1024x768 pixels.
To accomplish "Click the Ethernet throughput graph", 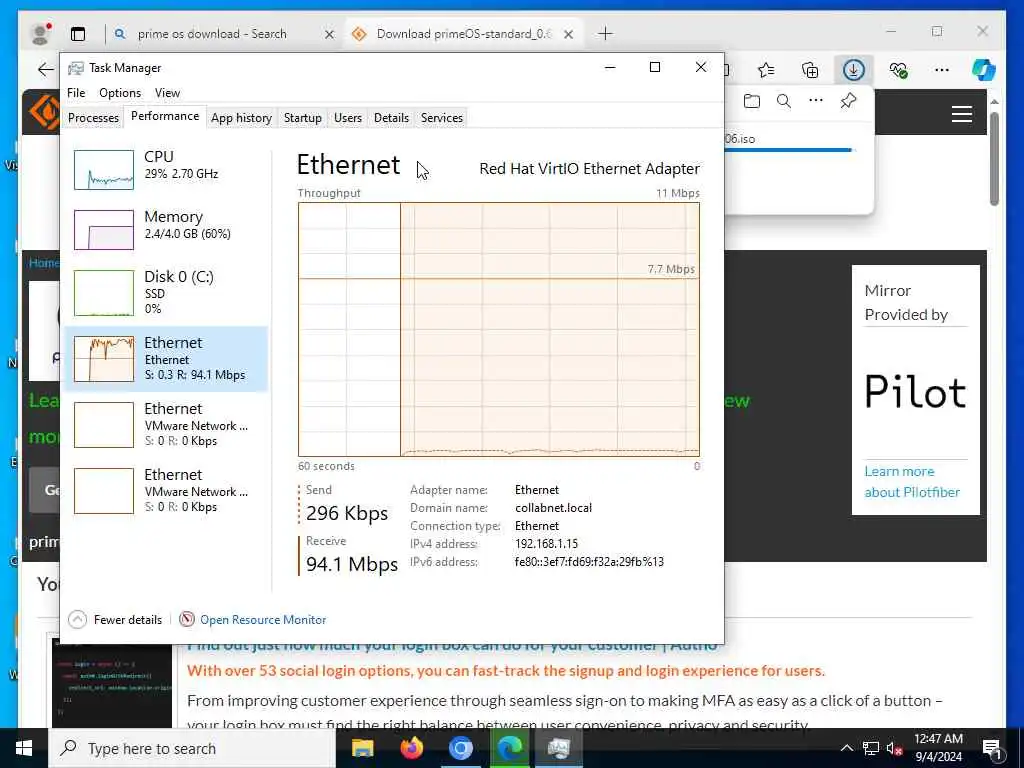I will coord(498,329).
